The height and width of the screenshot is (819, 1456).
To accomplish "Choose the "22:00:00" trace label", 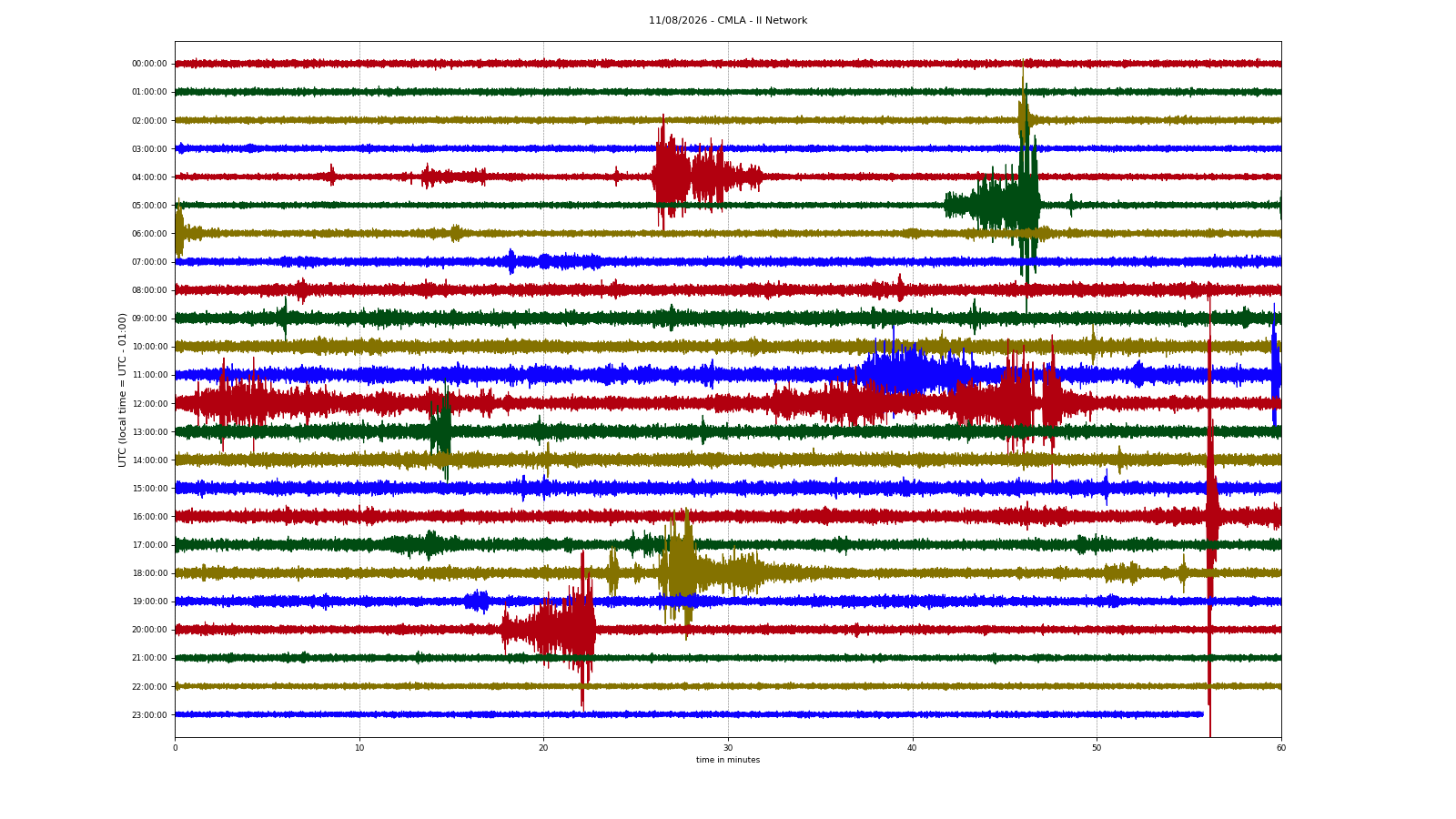I will click(149, 686).
